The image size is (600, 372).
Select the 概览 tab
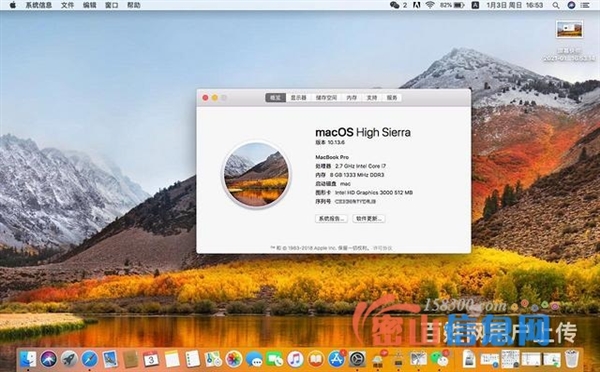click(276, 98)
